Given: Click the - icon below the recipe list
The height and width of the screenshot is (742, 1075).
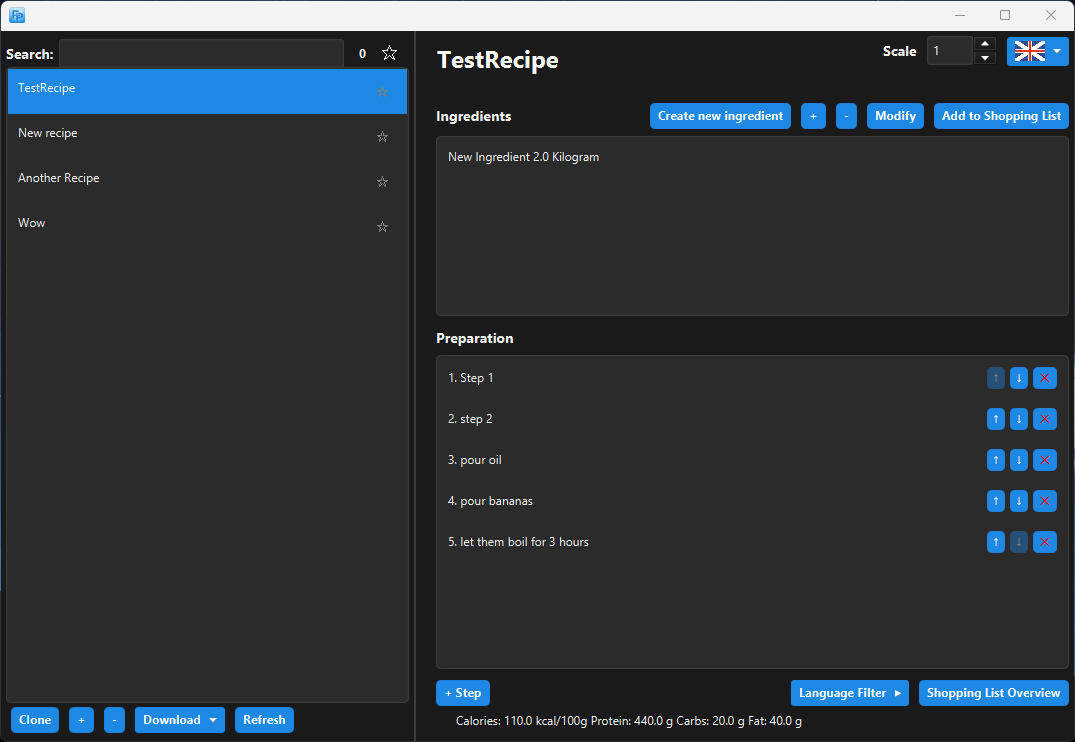Looking at the screenshot, I should click(114, 720).
